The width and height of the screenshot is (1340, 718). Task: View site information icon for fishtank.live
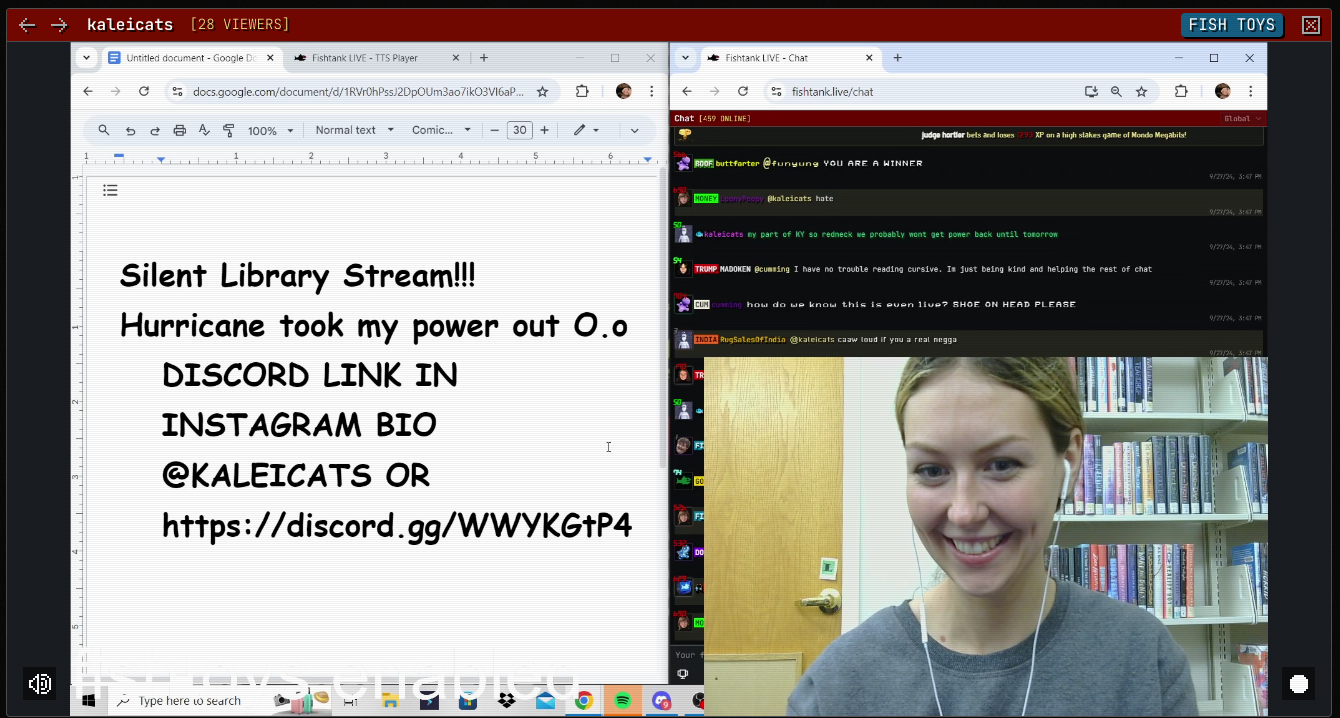[x=776, y=91]
